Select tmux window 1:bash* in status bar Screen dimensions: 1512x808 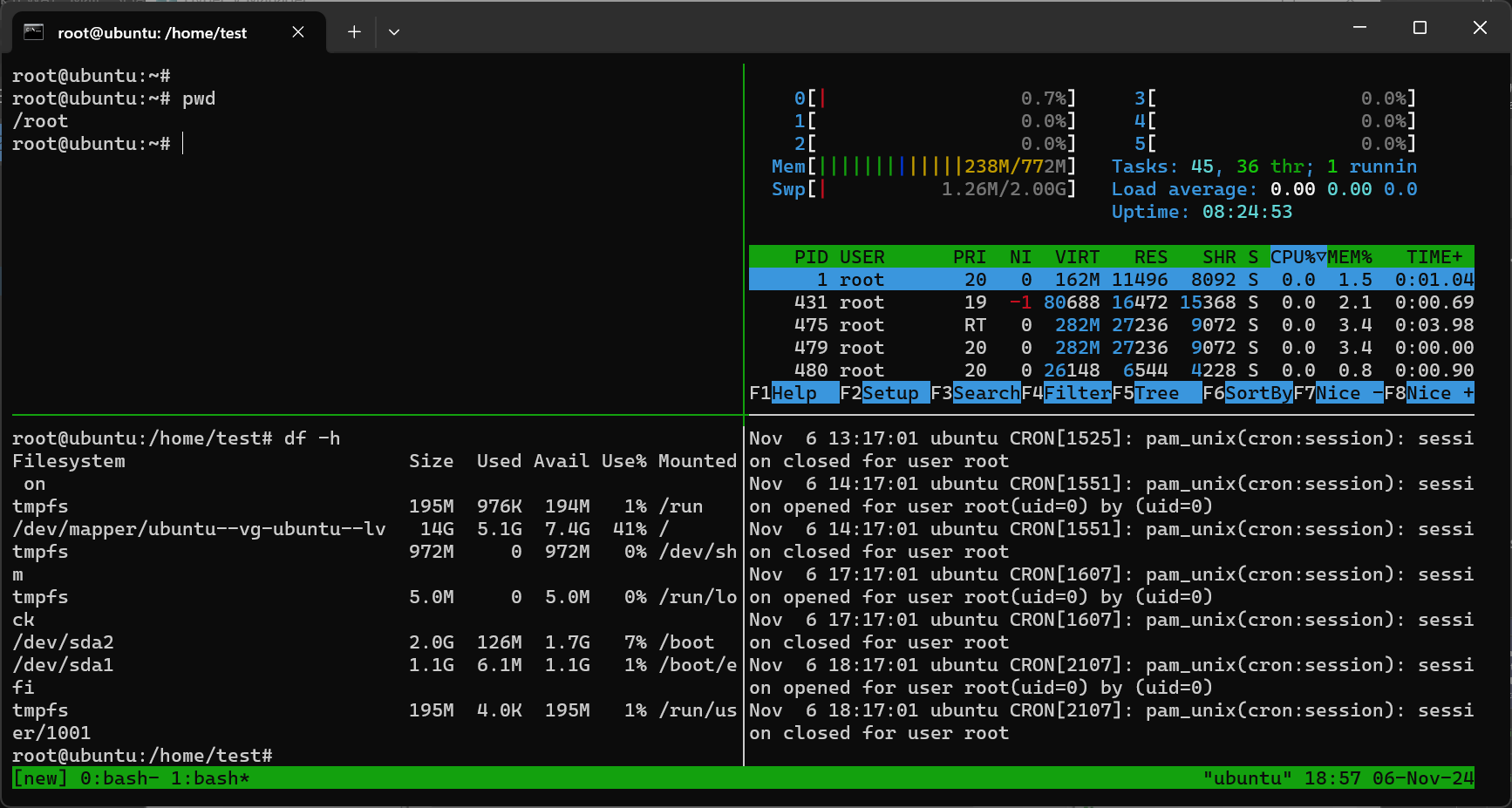pyautogui.click(x=210, y=778)
